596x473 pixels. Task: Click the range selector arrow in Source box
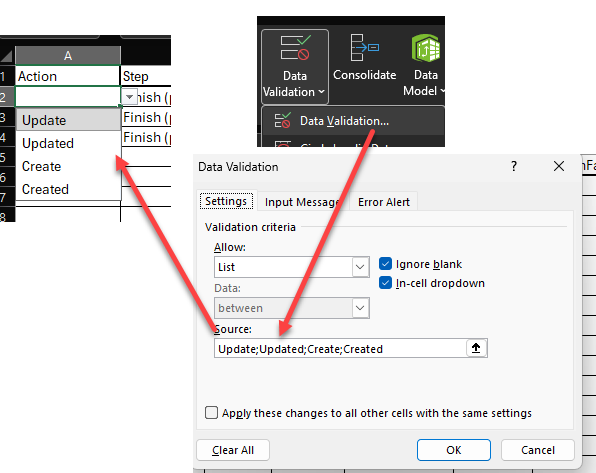pos(476,348)
